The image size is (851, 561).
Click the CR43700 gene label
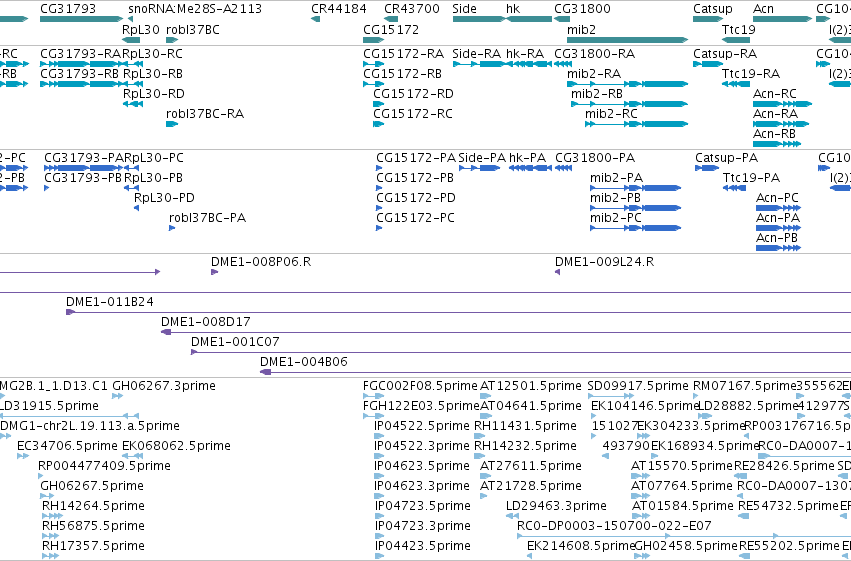coord(411,9)
